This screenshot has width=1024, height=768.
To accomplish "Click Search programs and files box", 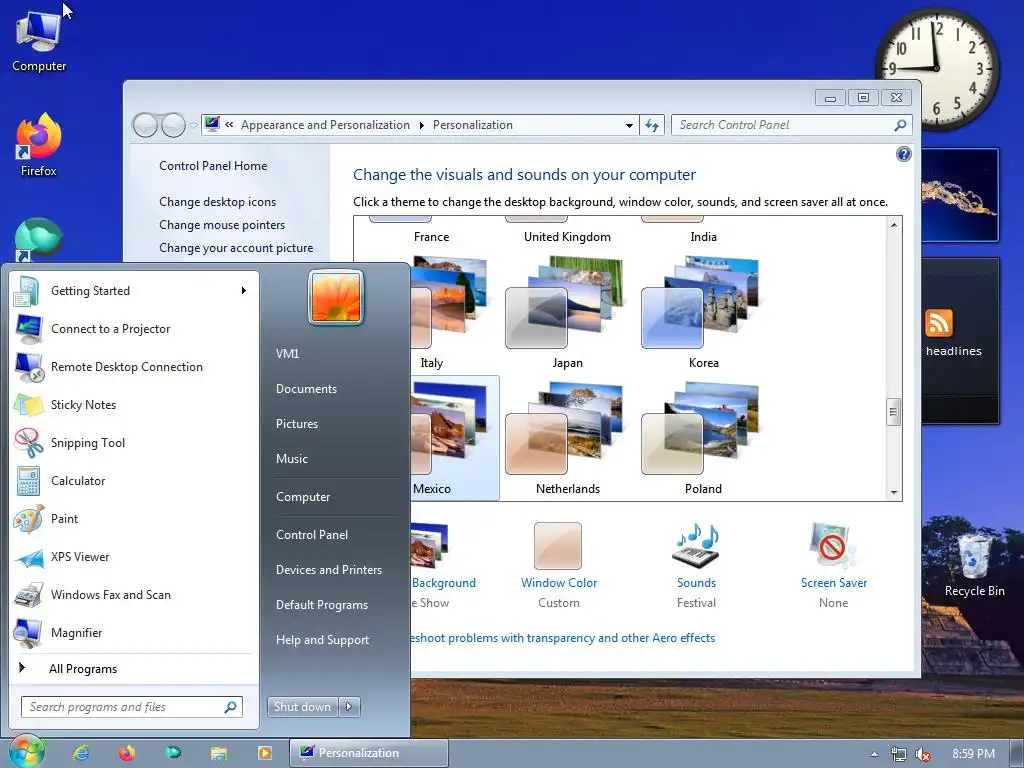I will [x=133, y=707].
